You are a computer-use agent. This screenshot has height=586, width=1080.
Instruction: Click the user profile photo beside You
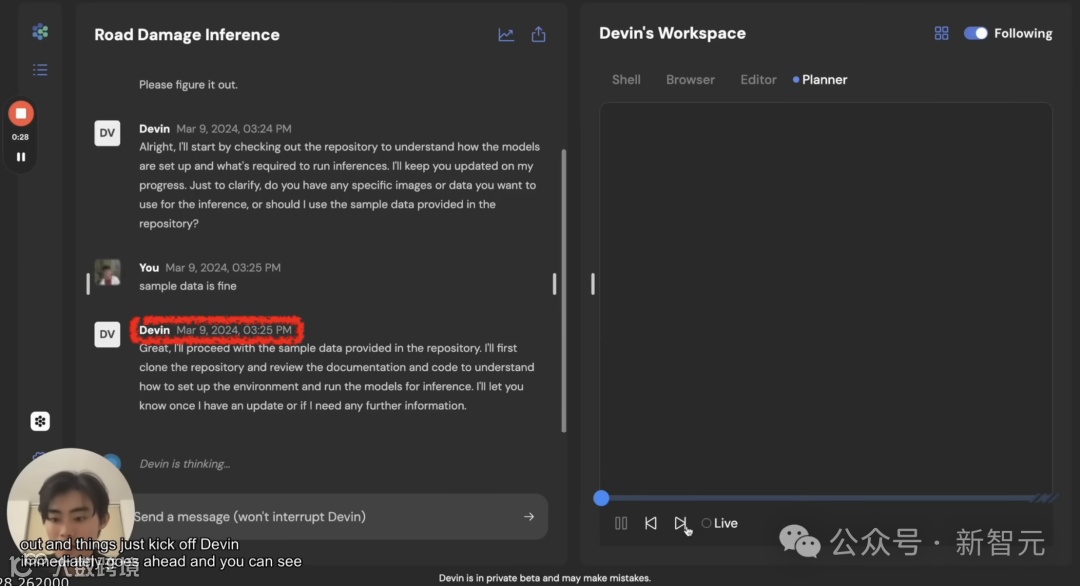point(107,272)
